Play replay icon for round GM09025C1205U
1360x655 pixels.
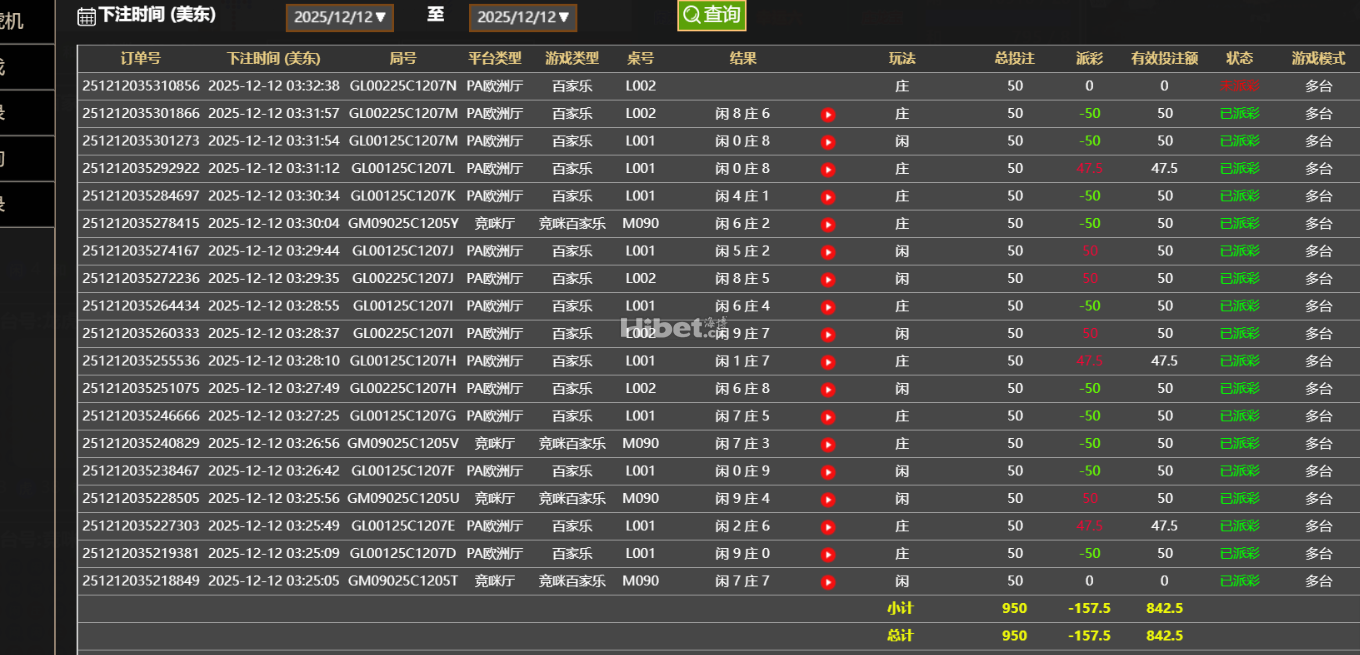click(828, 500)
